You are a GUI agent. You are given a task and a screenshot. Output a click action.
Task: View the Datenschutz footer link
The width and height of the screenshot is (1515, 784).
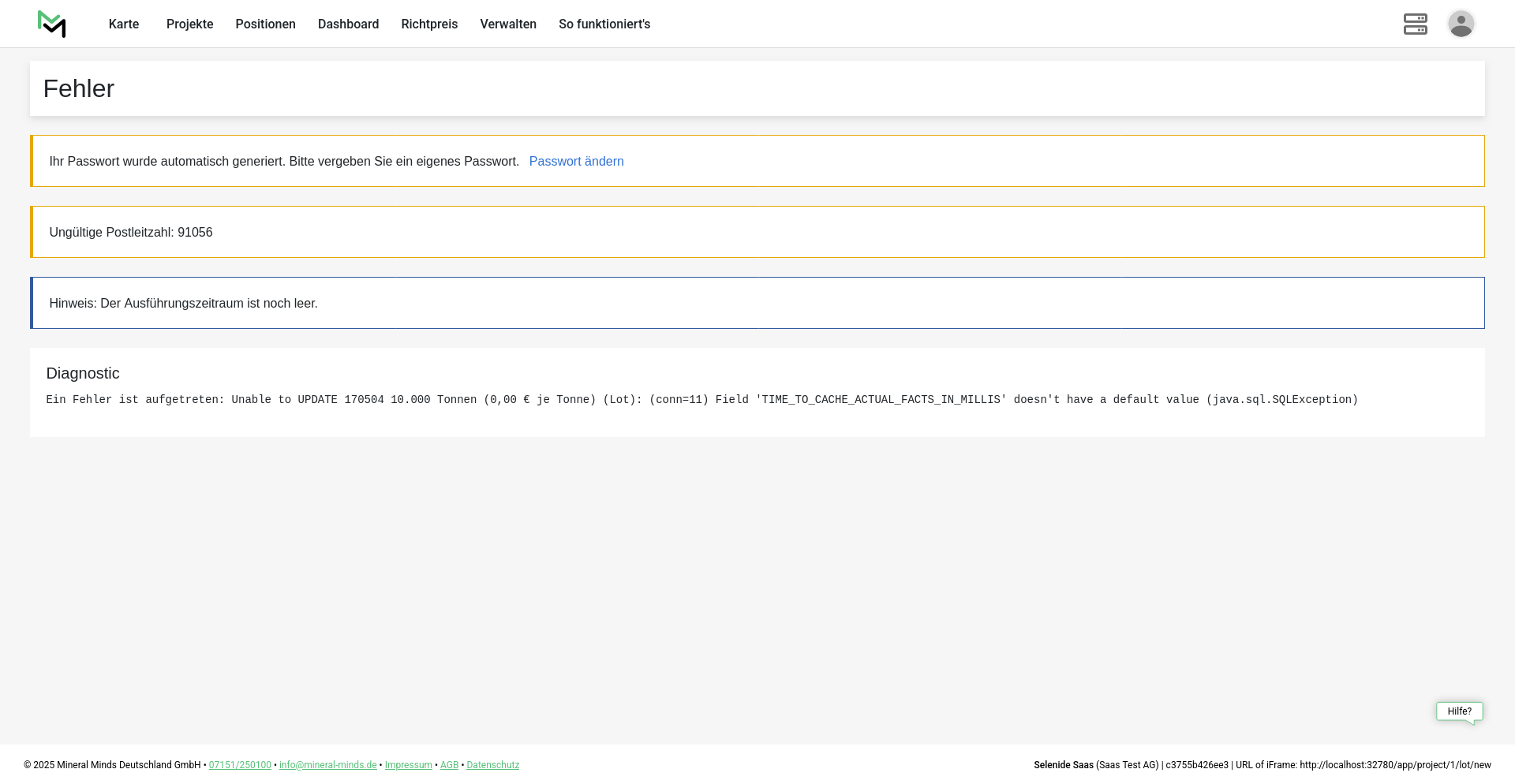pos(492,765)
